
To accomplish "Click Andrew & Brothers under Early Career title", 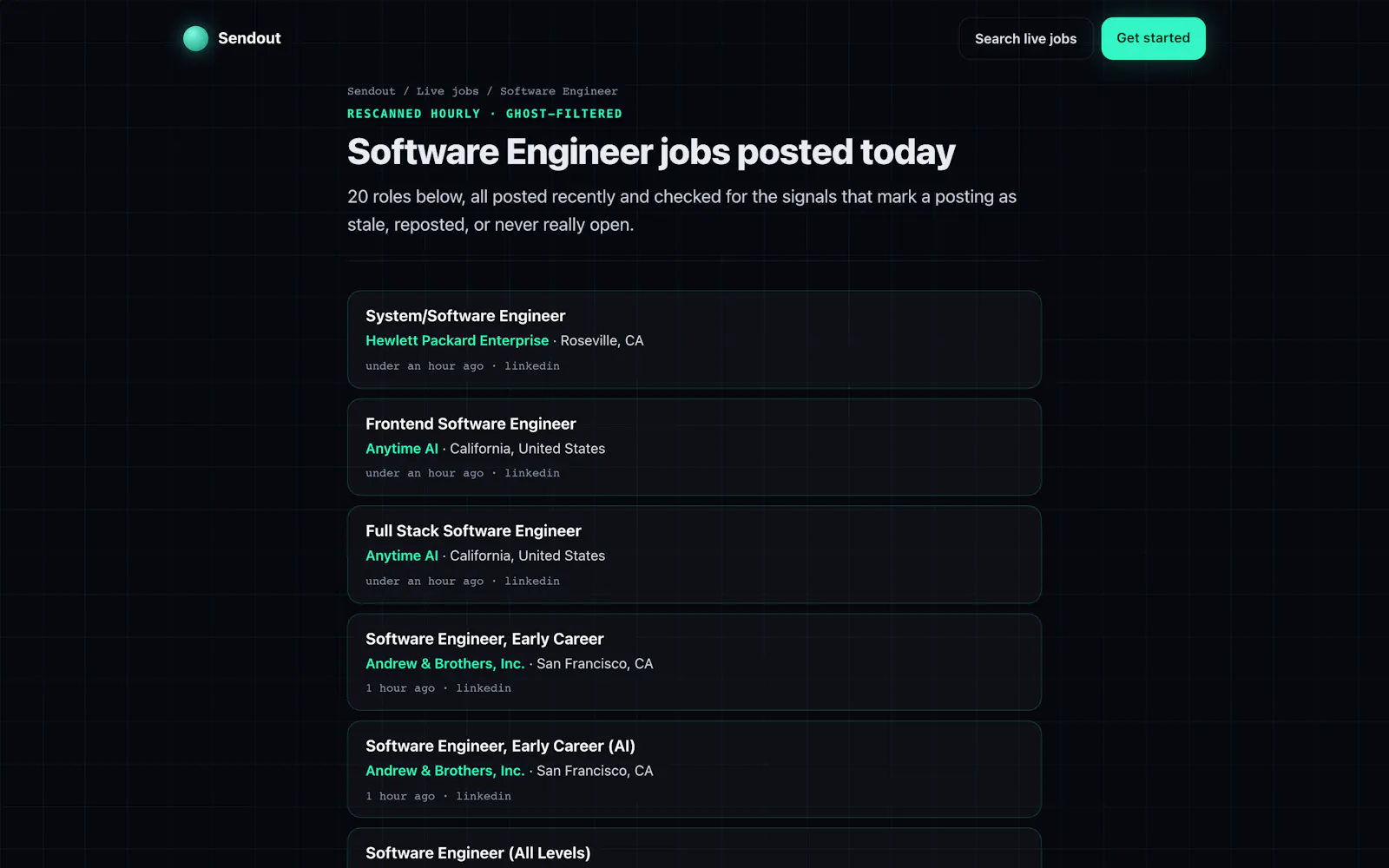I will (444, 663).
